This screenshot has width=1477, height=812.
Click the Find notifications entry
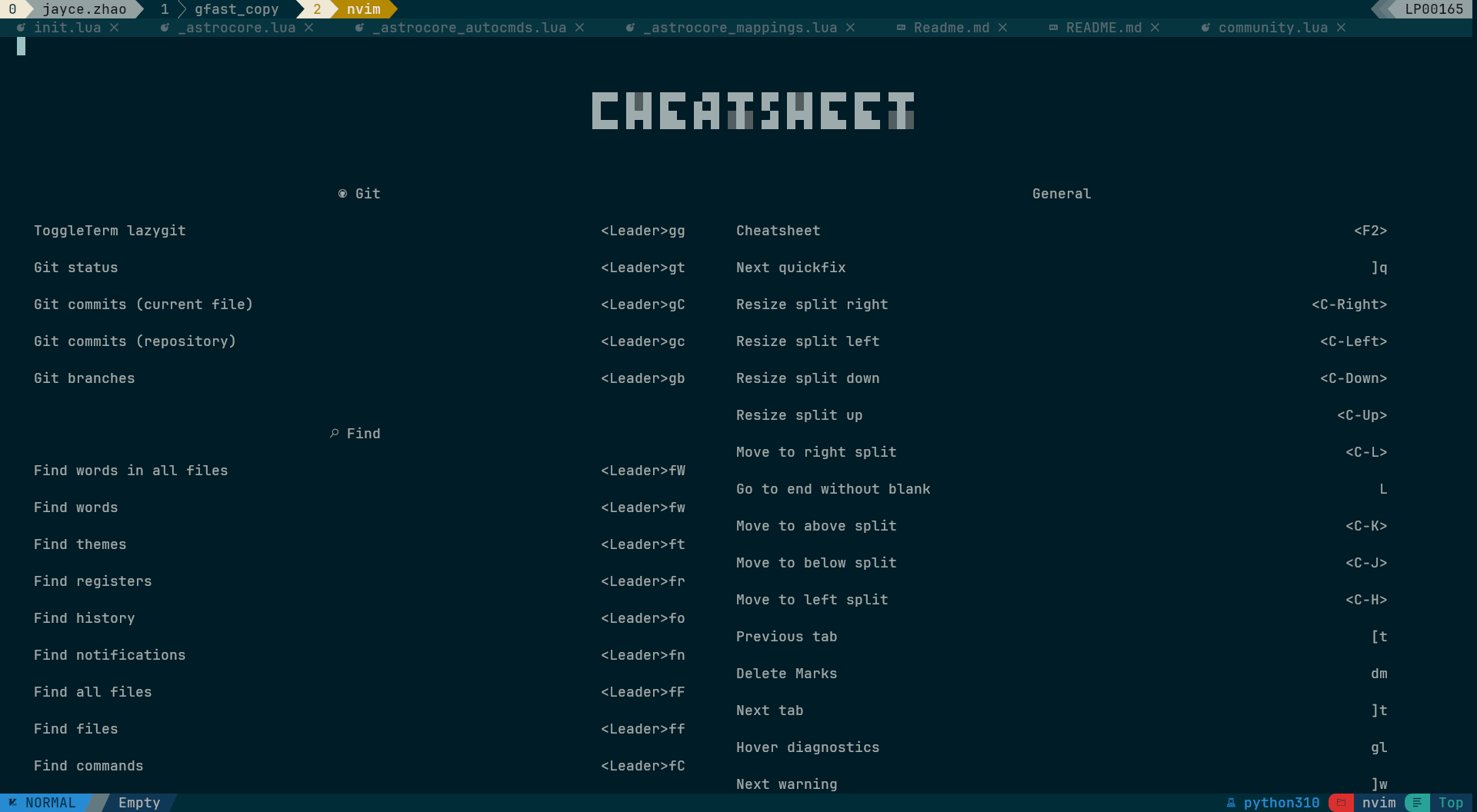click(110, 655)
